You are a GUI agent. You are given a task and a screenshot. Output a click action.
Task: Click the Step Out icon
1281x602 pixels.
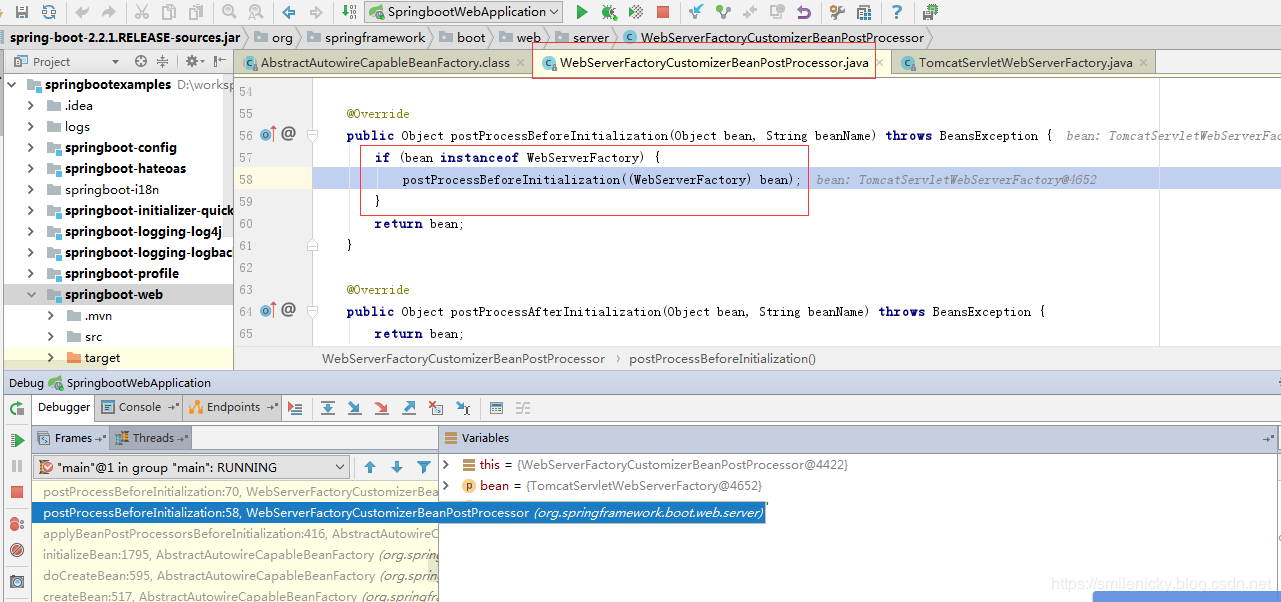(x=409, y=408)
